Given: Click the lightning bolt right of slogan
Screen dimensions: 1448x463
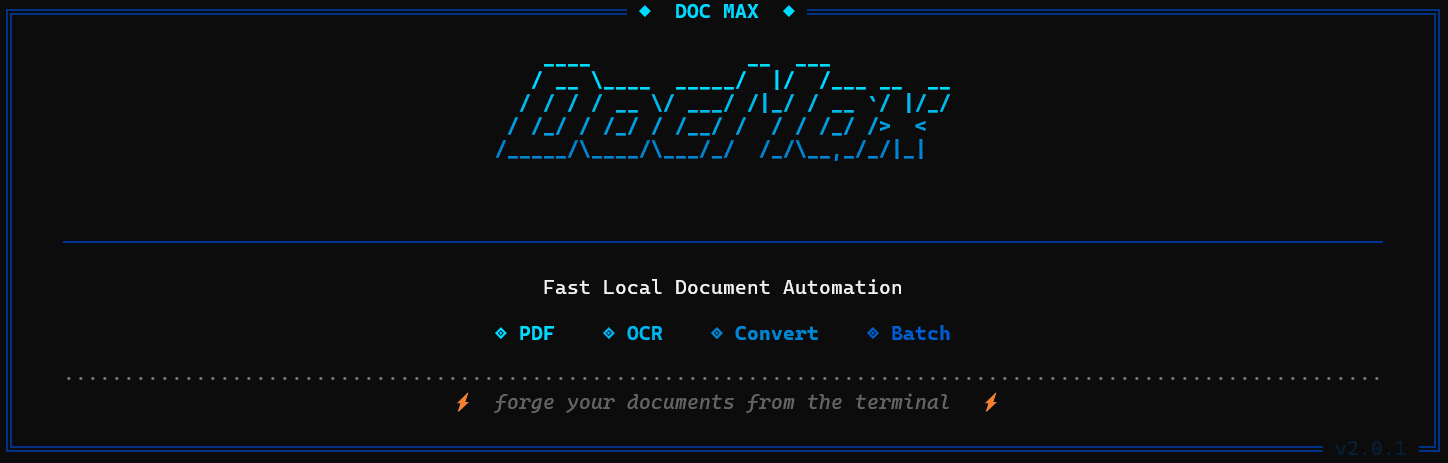Looking at the screenshot, I should point(991,403).
